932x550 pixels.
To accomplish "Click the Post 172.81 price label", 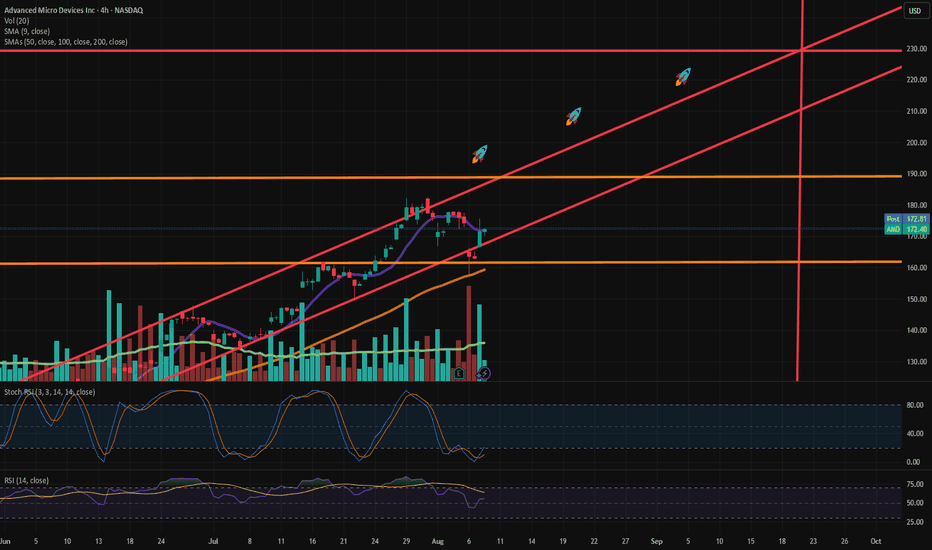I will tap(906, 219).
